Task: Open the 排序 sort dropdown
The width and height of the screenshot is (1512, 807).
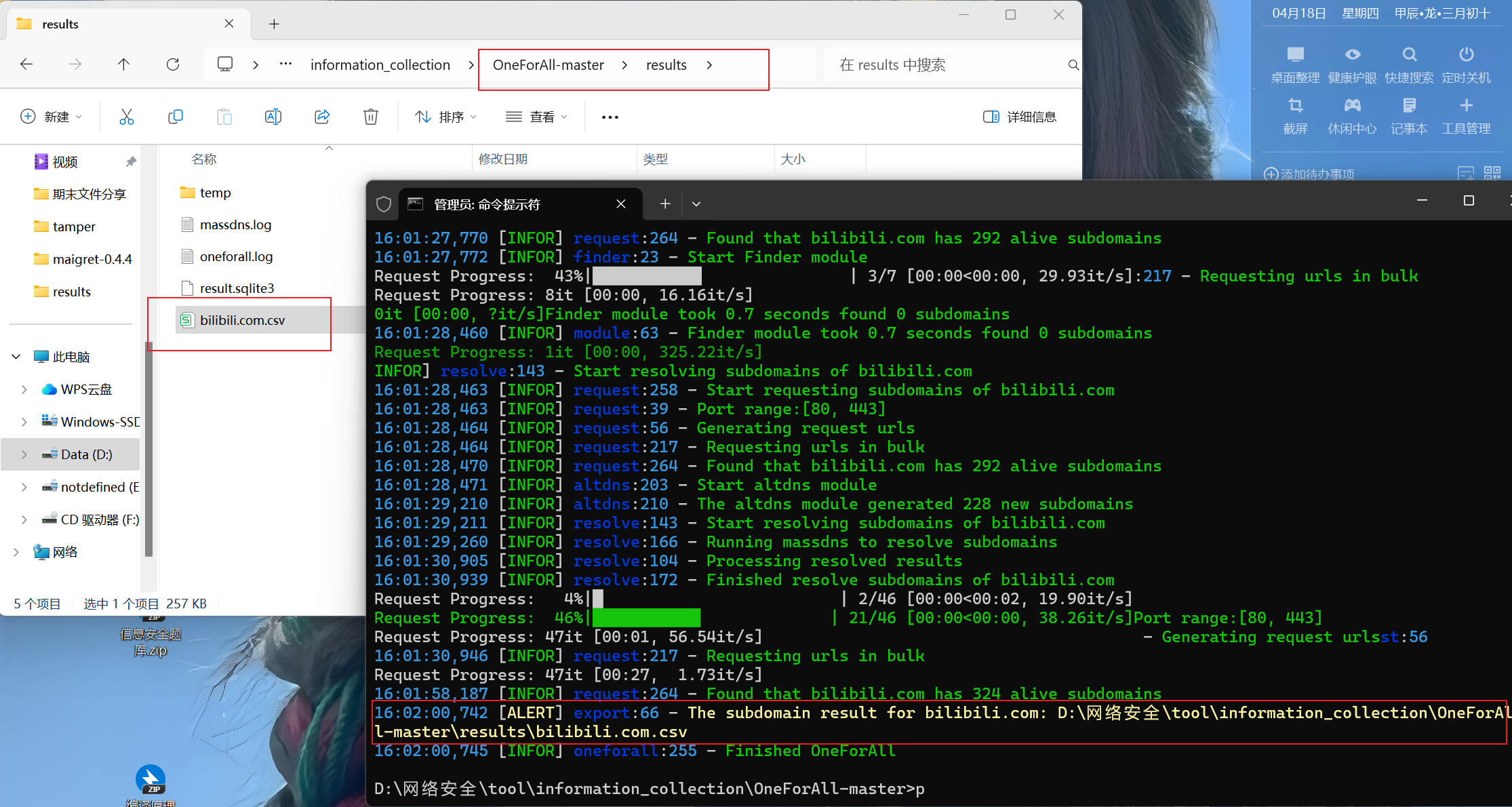Action: 445,117
